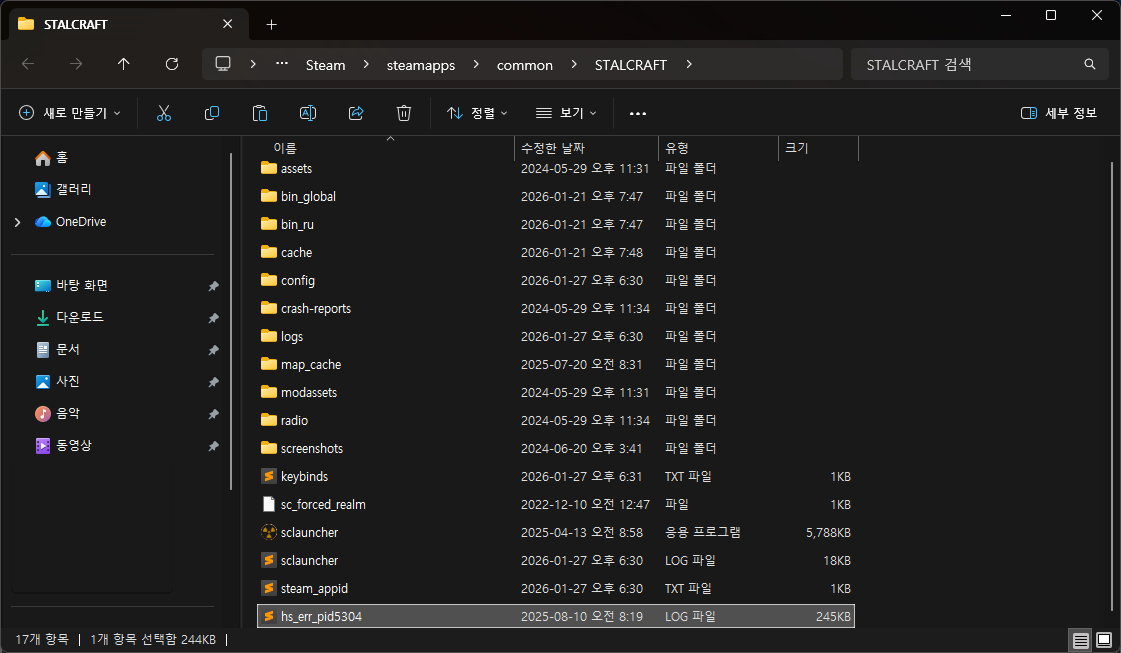This screenshot has height=653, width=1121.
Task: Click the Cut scissors icon
Action: point(164,113)
